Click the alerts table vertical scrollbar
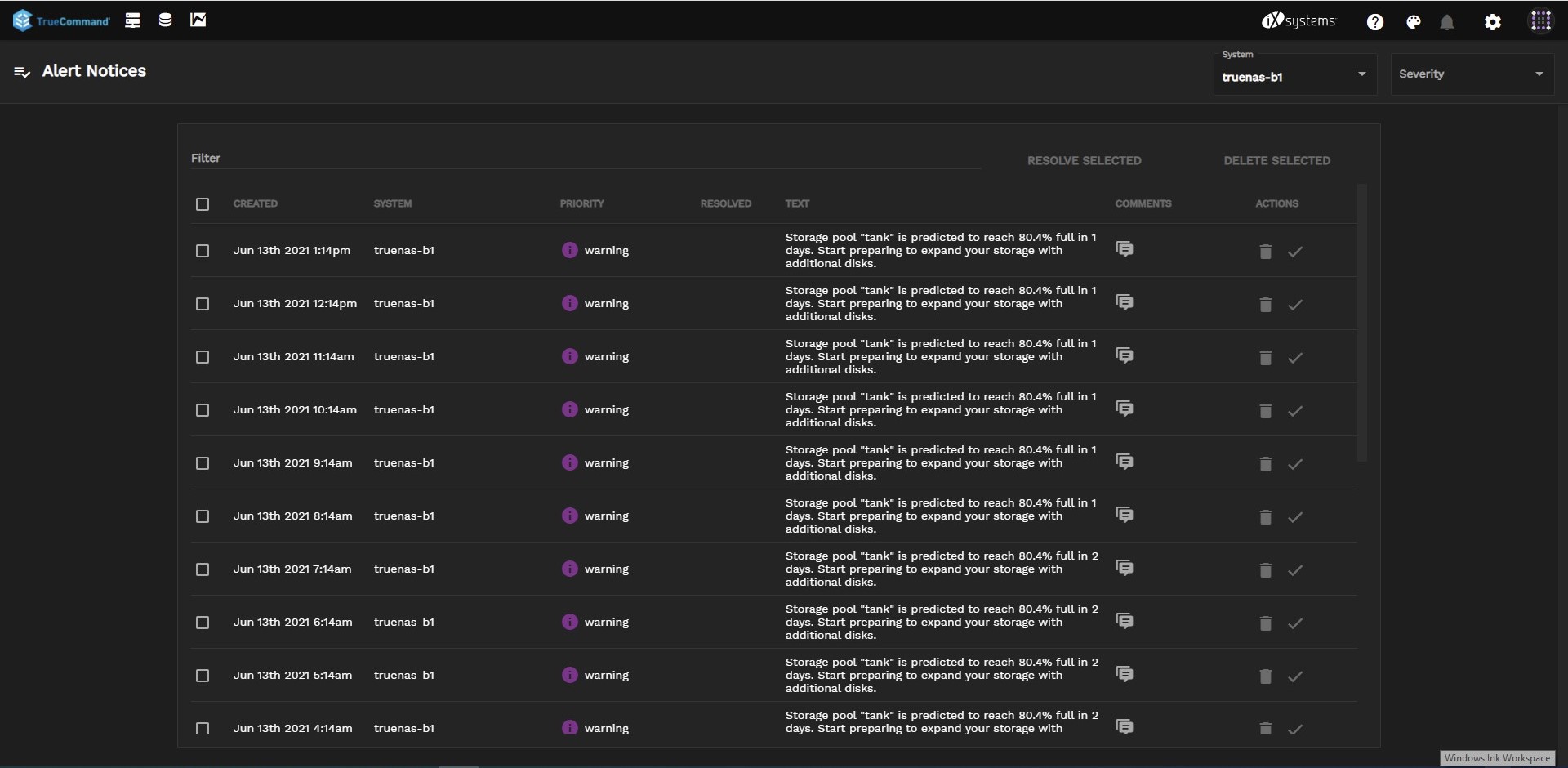This screenshot has width=1568, height=768. (1362, 323)
